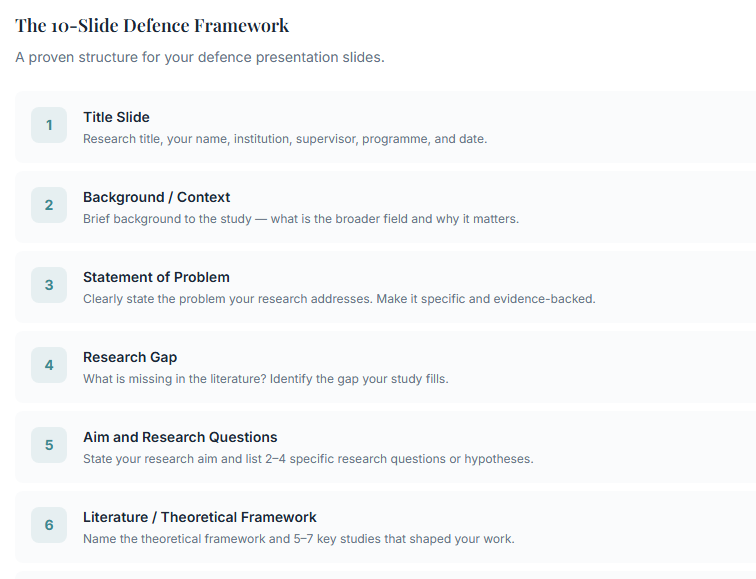Select the 2–4 research questions description
756x579 pixels.
pyautogui.click(x=308, y=459)
